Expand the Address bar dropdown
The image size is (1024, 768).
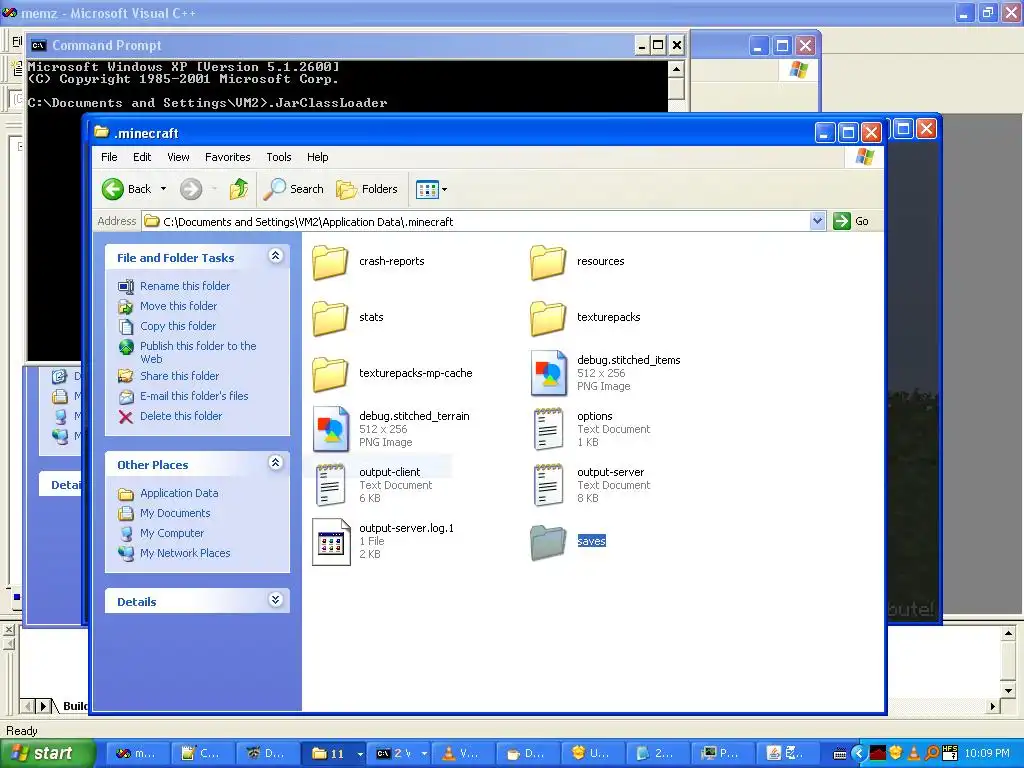pos(817,221)
